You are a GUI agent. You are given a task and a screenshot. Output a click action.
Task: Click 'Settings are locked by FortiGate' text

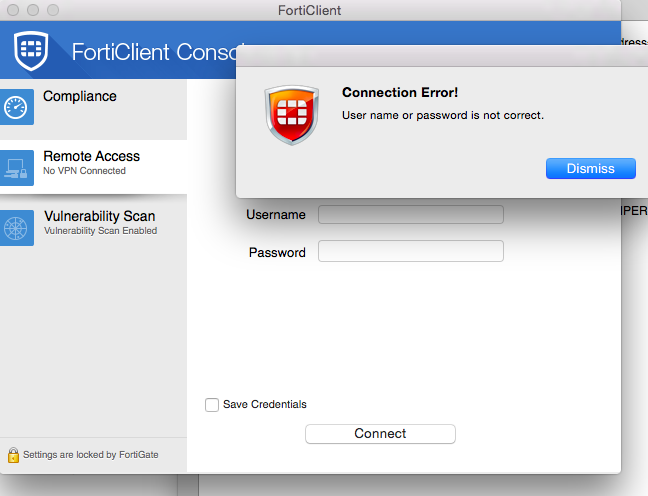pos(90,455)
